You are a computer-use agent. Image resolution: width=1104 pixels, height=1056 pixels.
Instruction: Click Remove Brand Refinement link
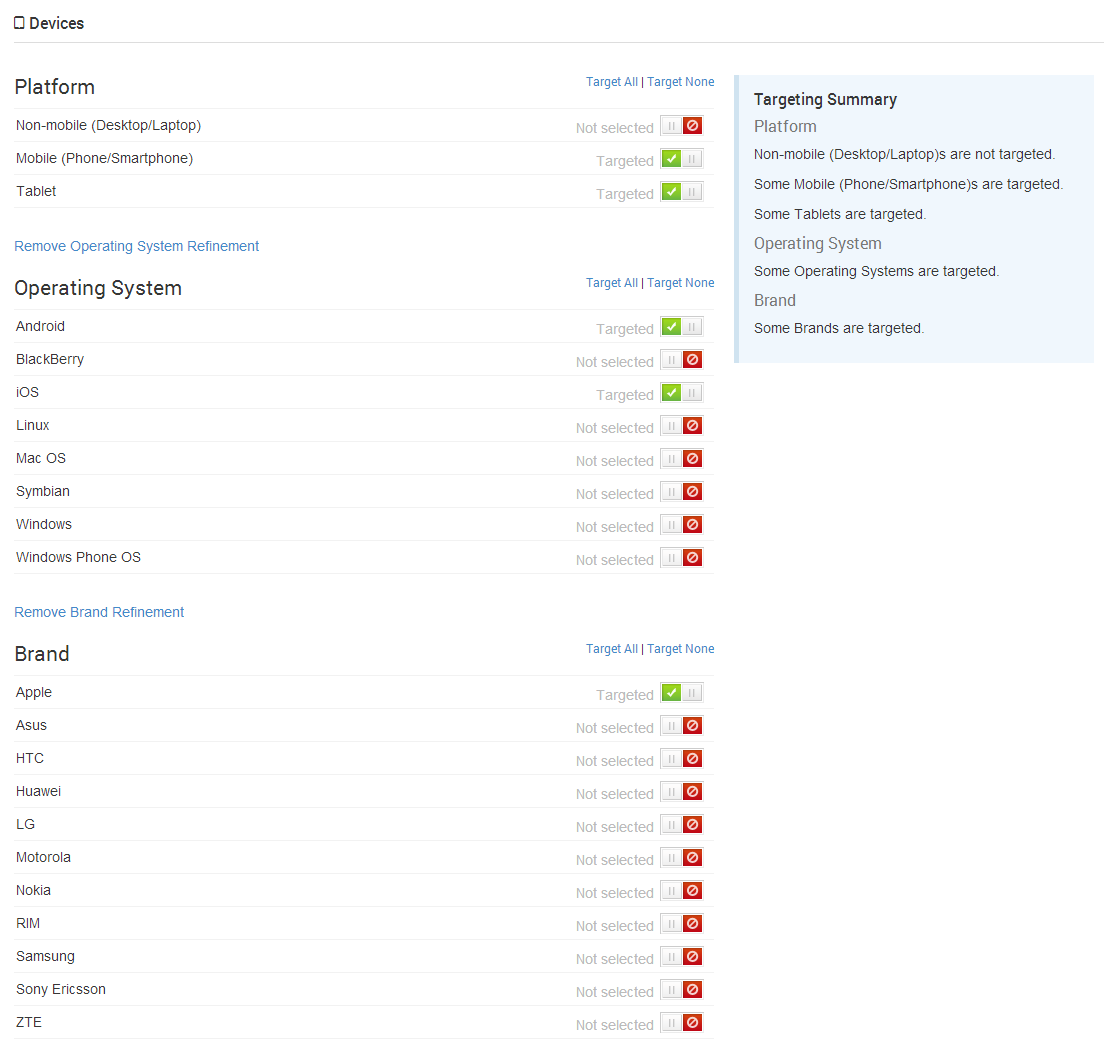pyautogui.click(x=99, y=612)
